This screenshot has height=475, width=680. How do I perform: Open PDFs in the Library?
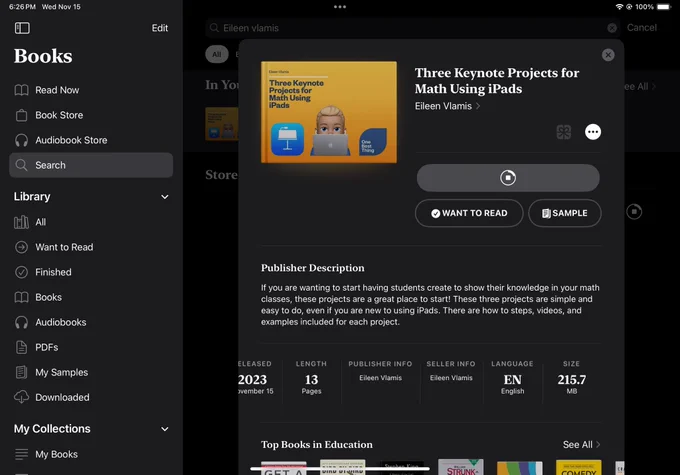pos(91,347)
